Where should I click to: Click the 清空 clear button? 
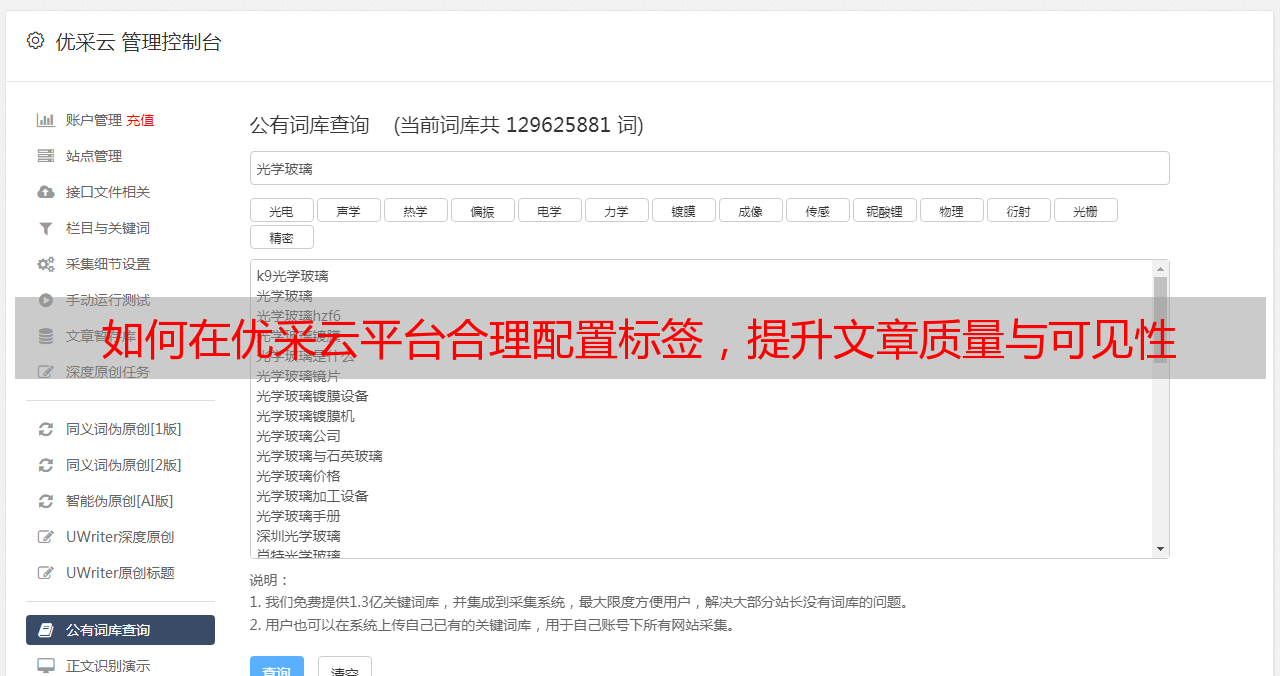coord(345,668)
